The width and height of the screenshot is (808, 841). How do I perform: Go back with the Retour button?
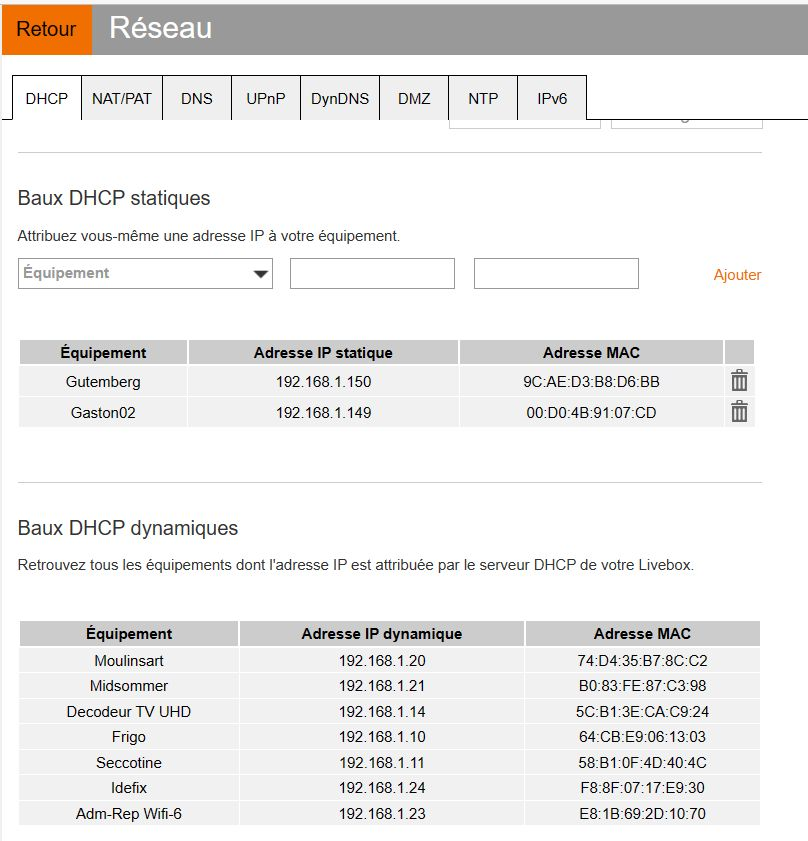coord(47,29)
